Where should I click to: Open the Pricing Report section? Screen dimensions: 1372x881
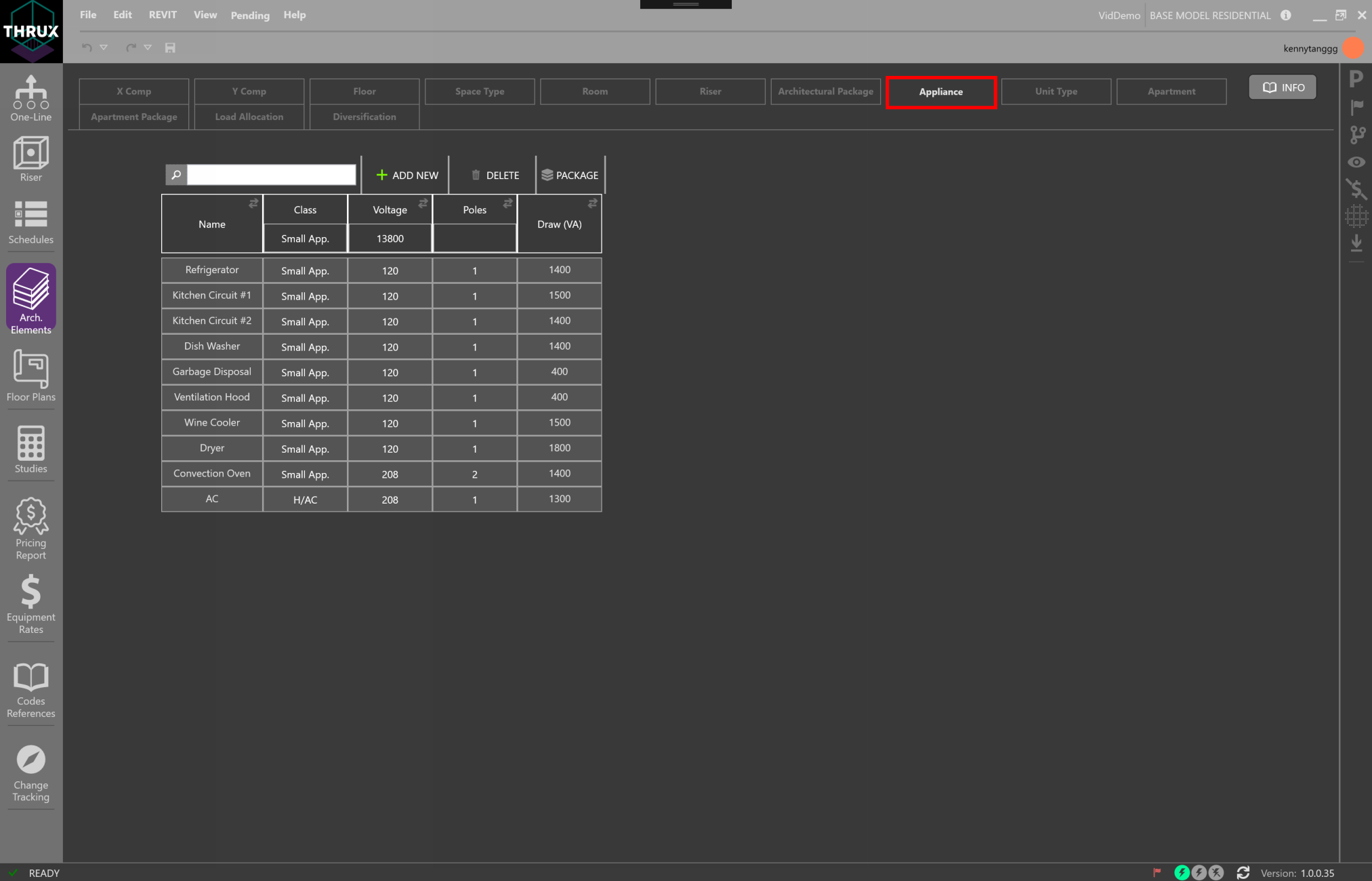pos(31,528)
